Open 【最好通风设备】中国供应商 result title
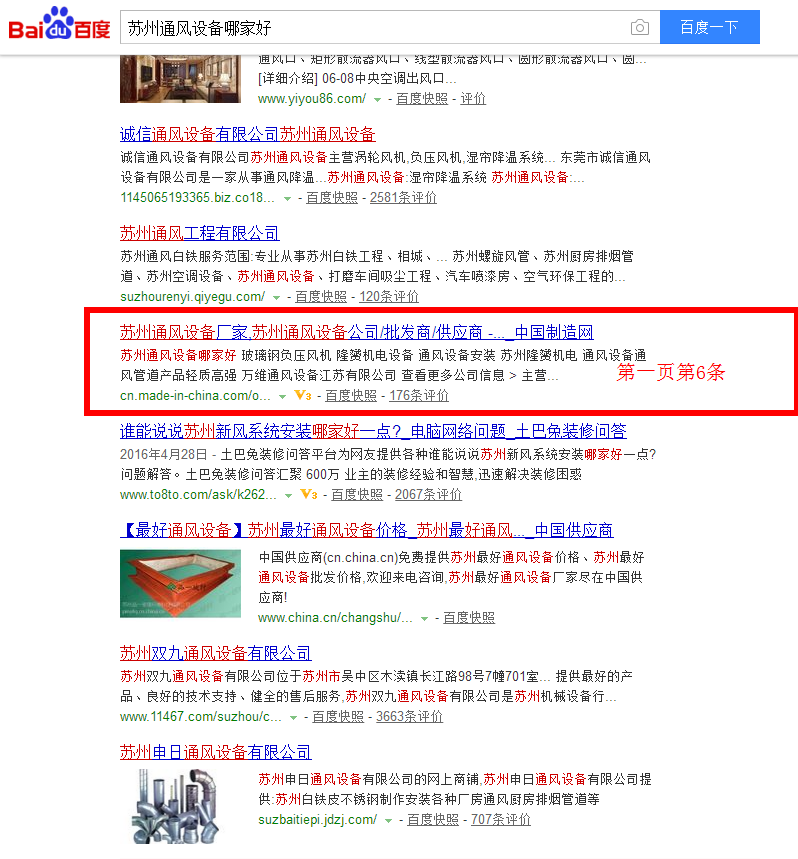 point(366,530)
